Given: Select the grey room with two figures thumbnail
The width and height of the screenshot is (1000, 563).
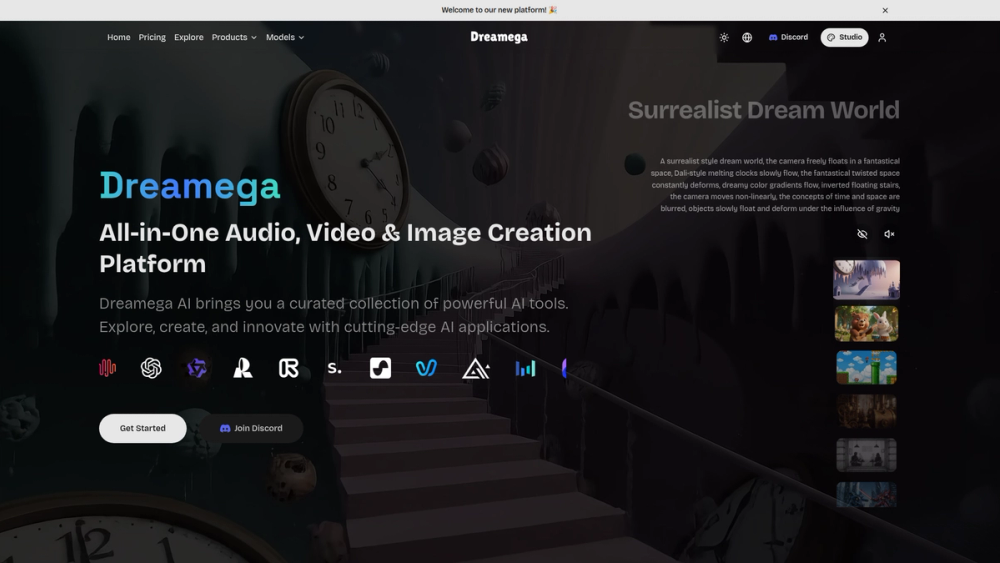Looking at the screenshot, I should pos(866,455).
